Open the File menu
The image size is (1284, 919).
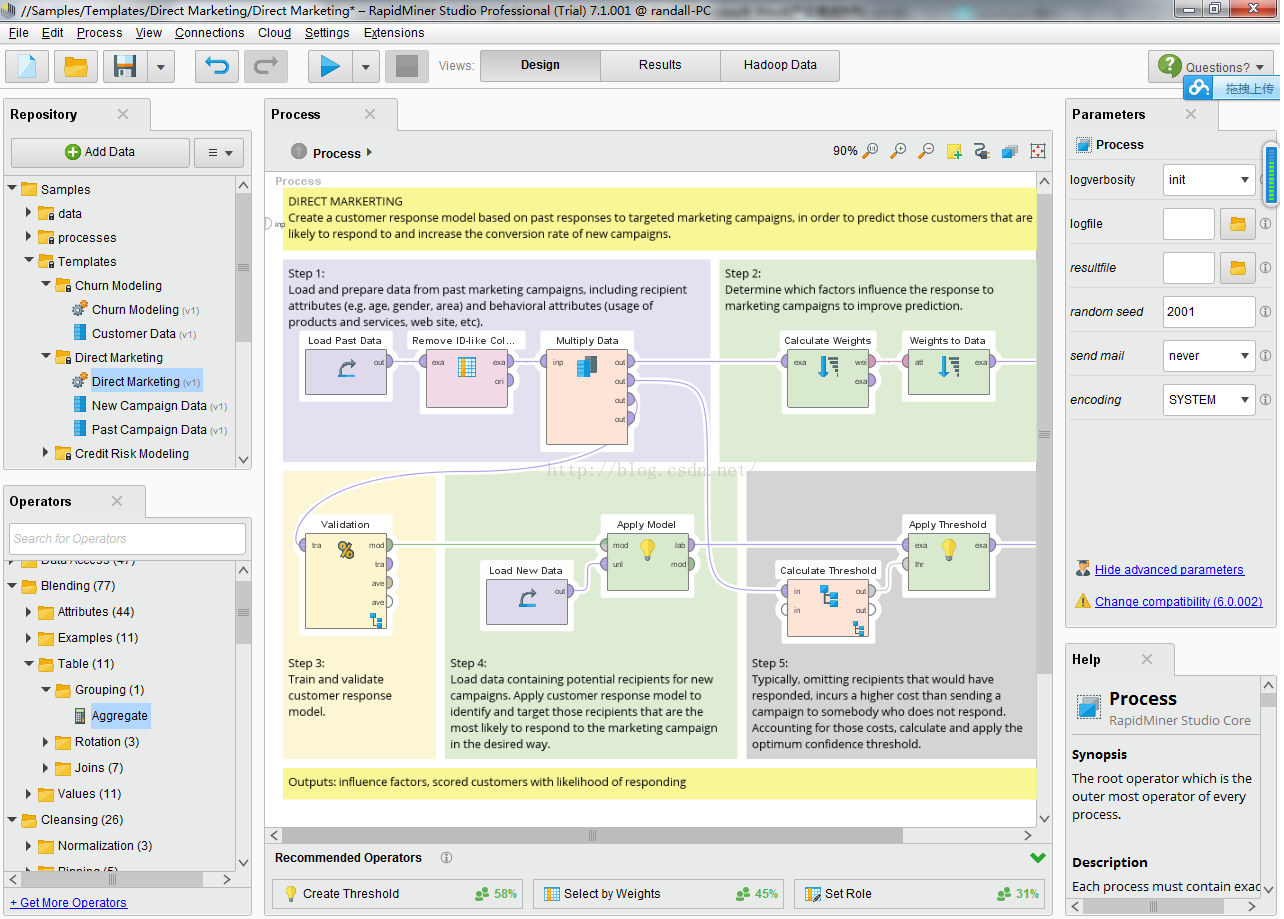[x=19, y=33]
